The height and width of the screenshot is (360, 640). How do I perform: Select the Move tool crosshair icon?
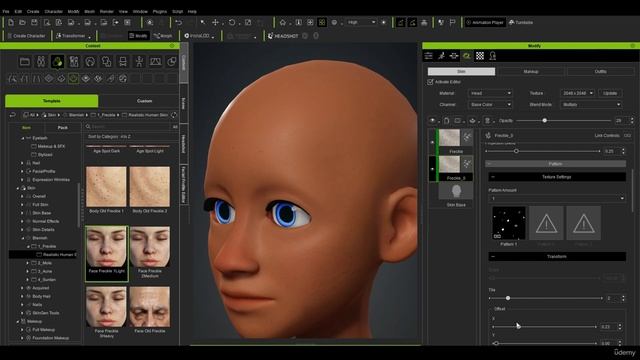click(x=216, y=22)
